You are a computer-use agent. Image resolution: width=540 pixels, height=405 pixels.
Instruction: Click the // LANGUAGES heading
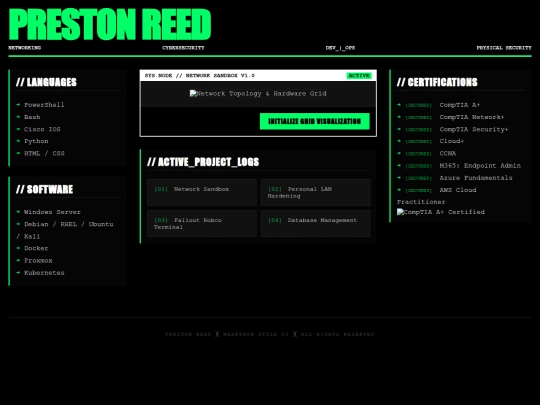tap(46, 82)
